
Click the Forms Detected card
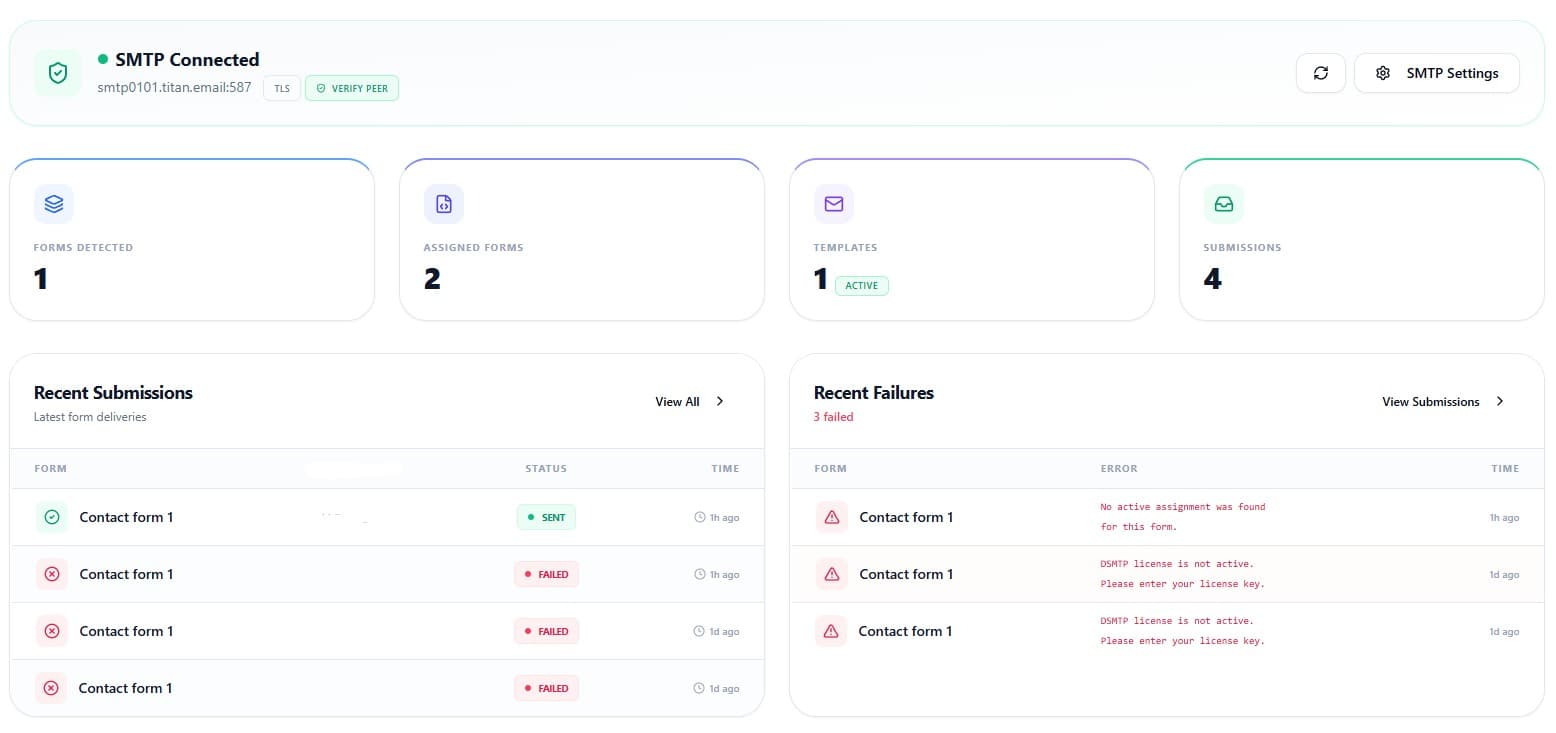[192, 240]
